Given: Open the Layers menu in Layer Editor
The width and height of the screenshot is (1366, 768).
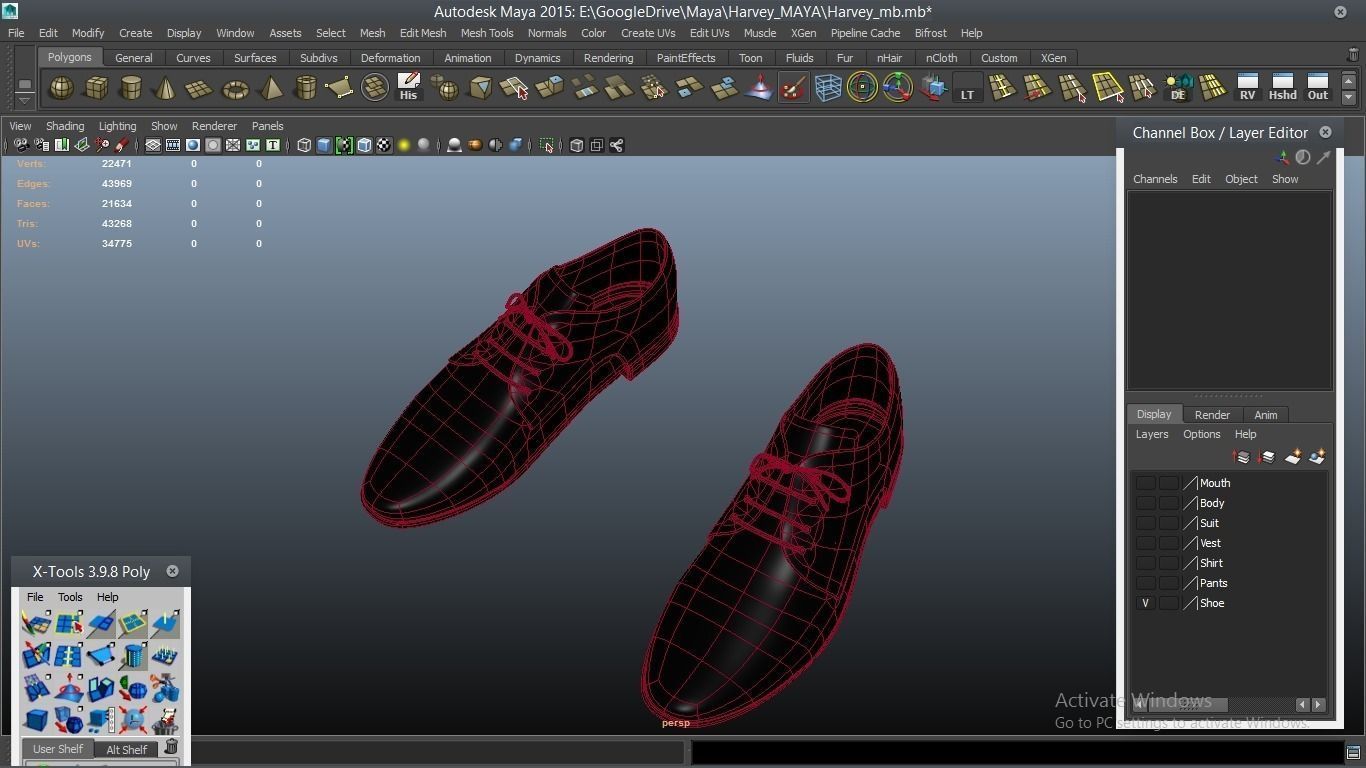Looking at the screenshot, I should [x=1152, y=434].
